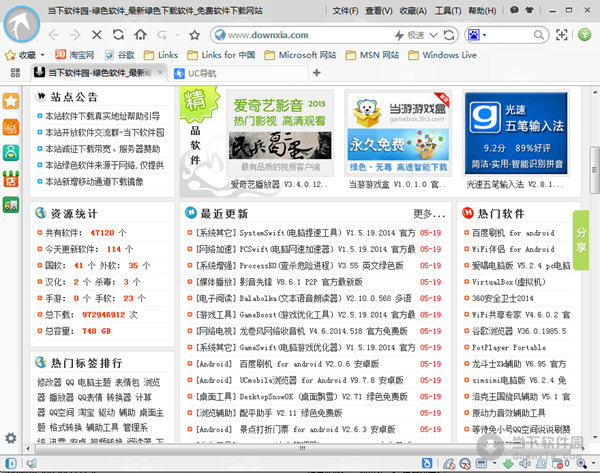Close the 当下软件园 tab

pos(160,72)
